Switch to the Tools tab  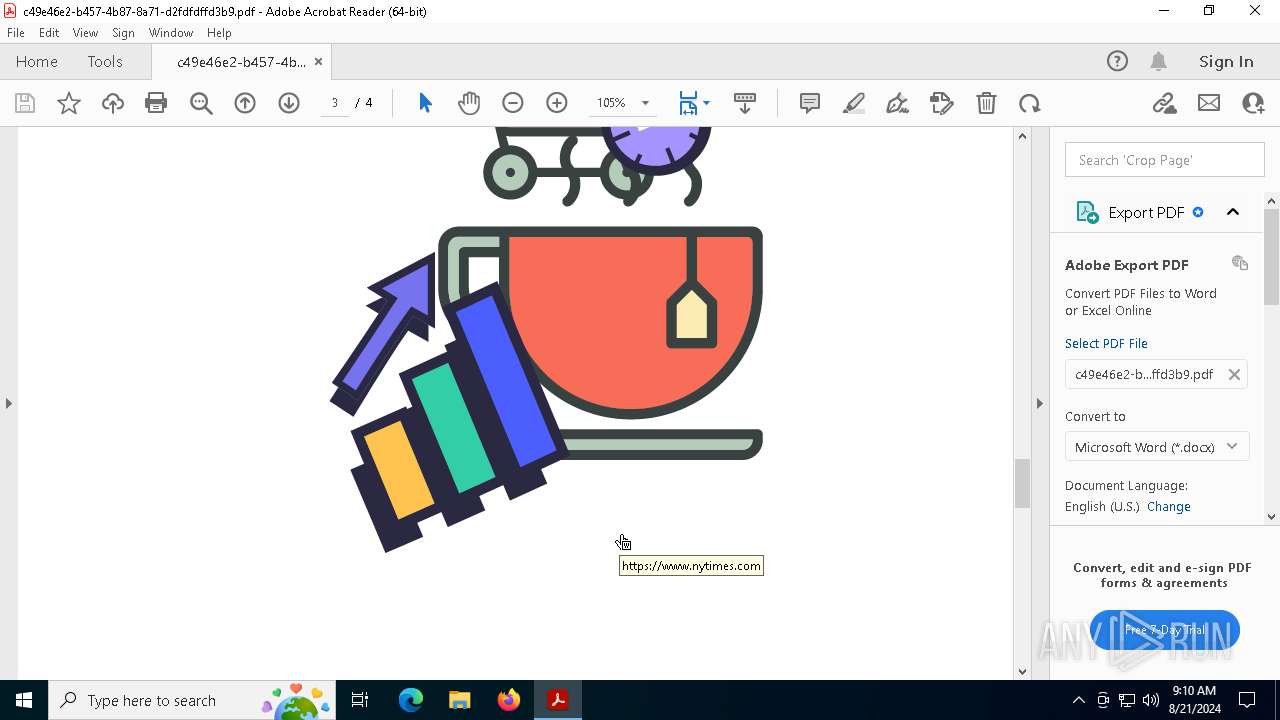tap(105, 62)
